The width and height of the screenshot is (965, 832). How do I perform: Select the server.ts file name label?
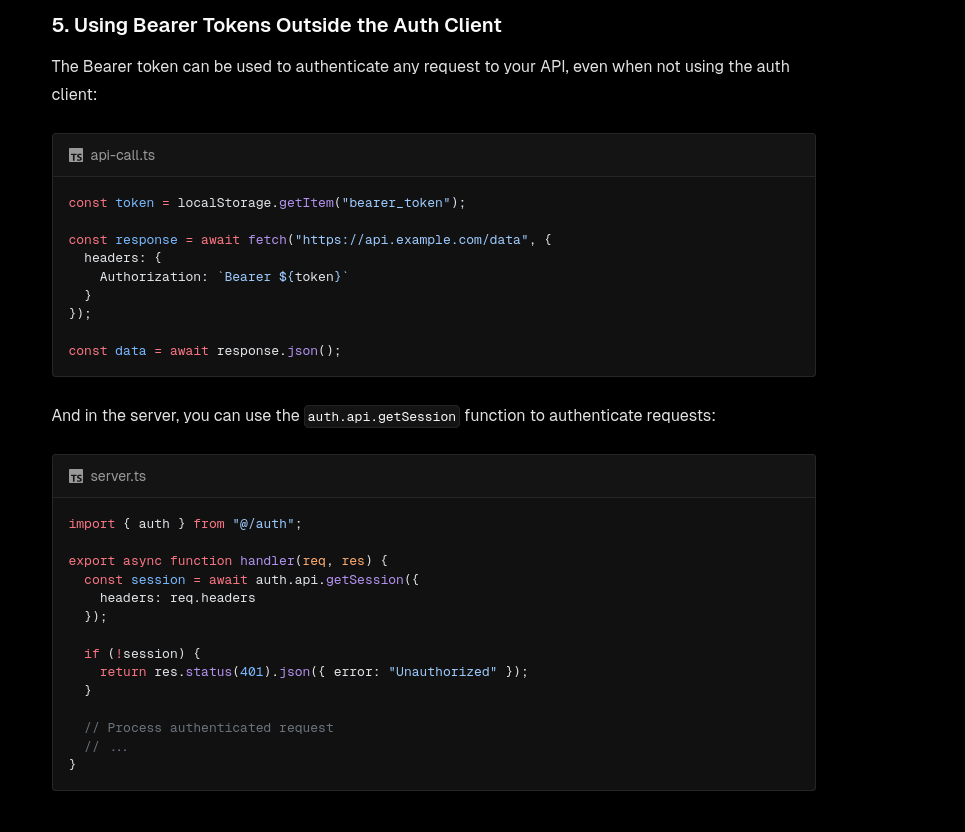(118, 477)
